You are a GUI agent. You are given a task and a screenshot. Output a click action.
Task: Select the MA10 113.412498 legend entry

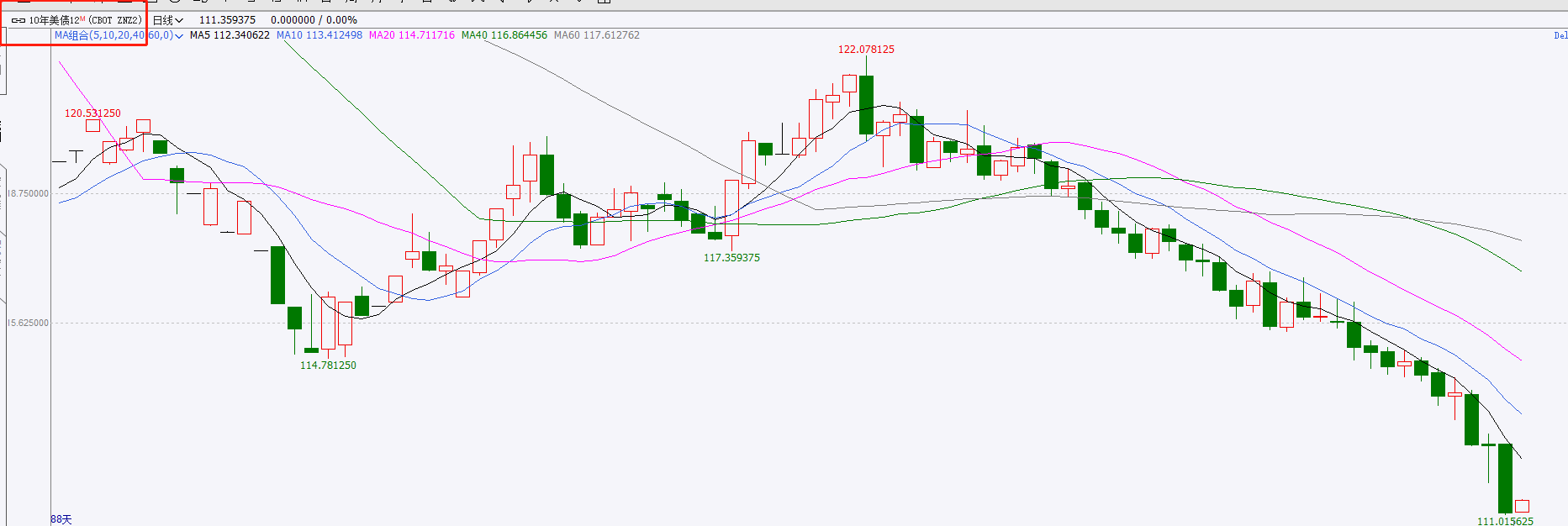(x=319, y=35)
